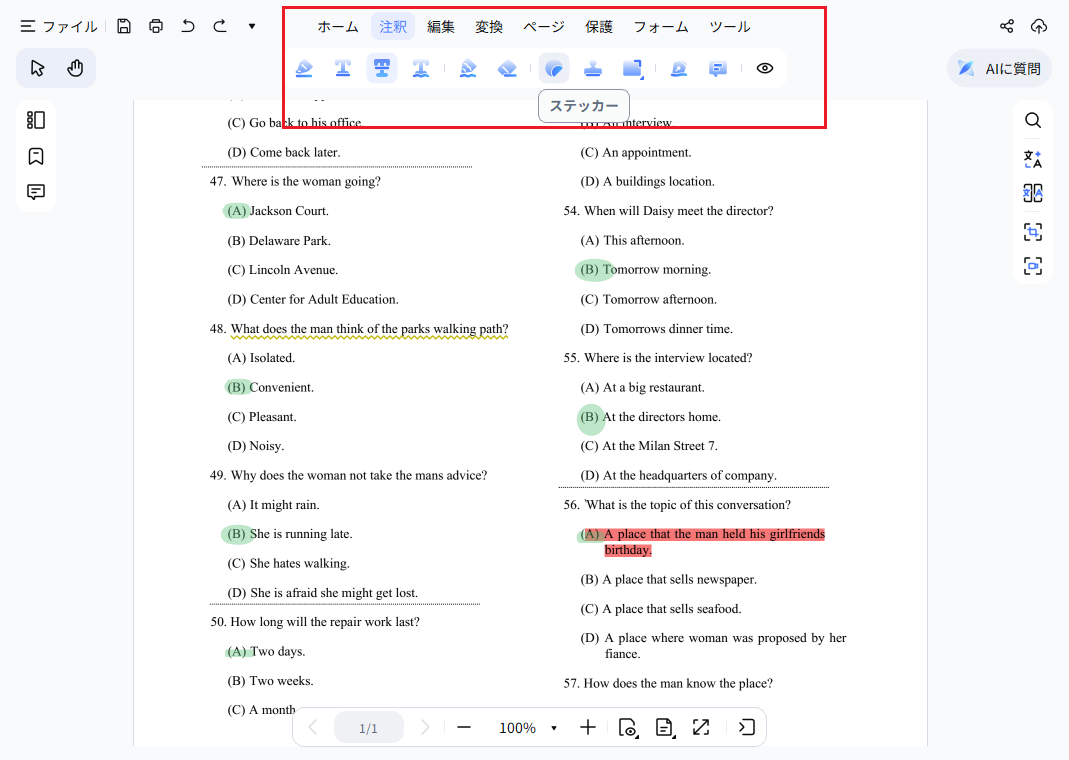1069x760 pixels.
Task: Toggle annotation visibility with eye icon
Action: [765, 68]
